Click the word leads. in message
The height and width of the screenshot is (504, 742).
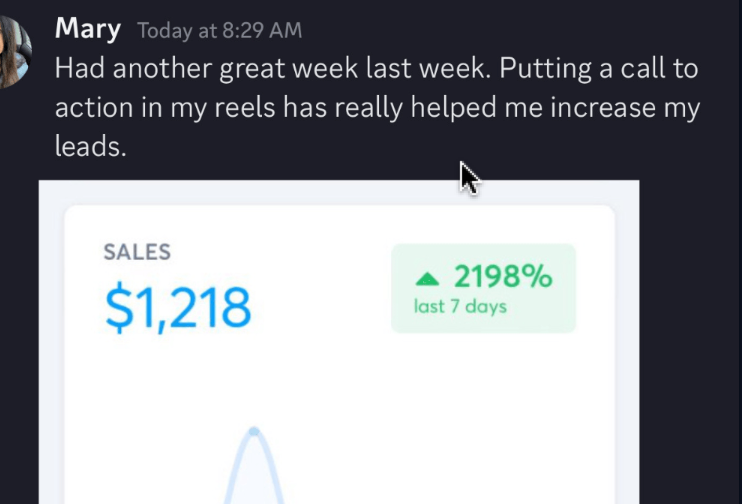tap(91, 146)
